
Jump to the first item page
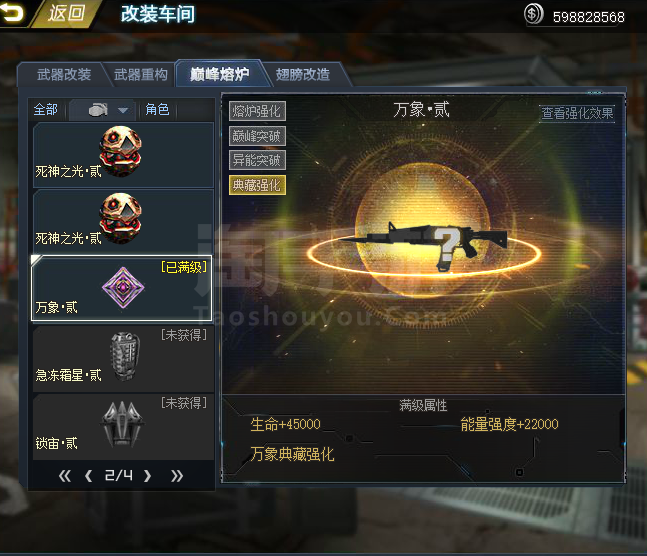pos(64,476)
